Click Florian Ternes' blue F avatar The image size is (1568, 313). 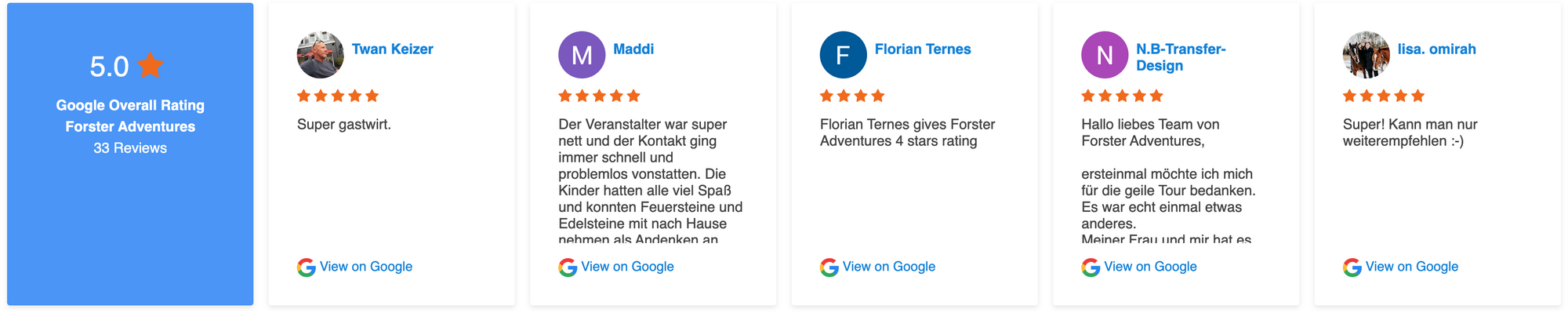(x=844, y=55)
